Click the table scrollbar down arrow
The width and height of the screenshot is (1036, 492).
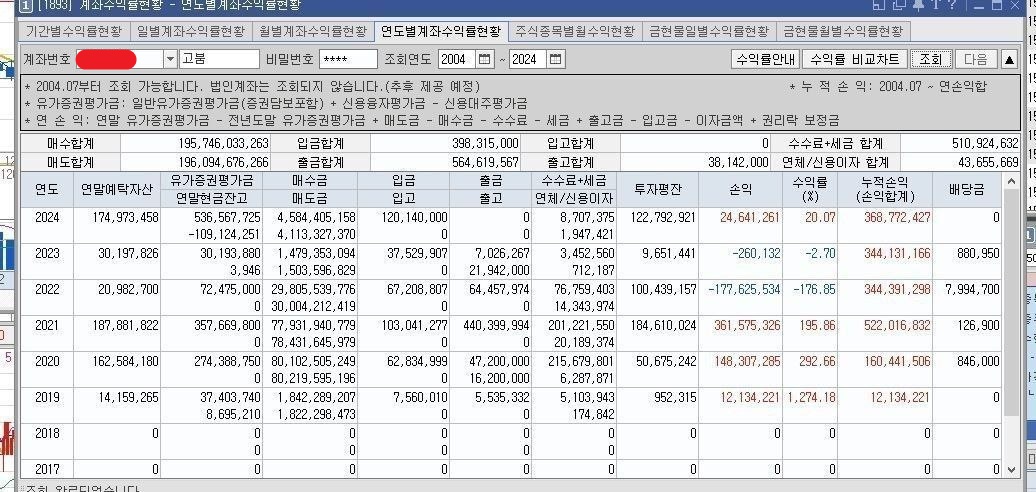[1012, 470]
